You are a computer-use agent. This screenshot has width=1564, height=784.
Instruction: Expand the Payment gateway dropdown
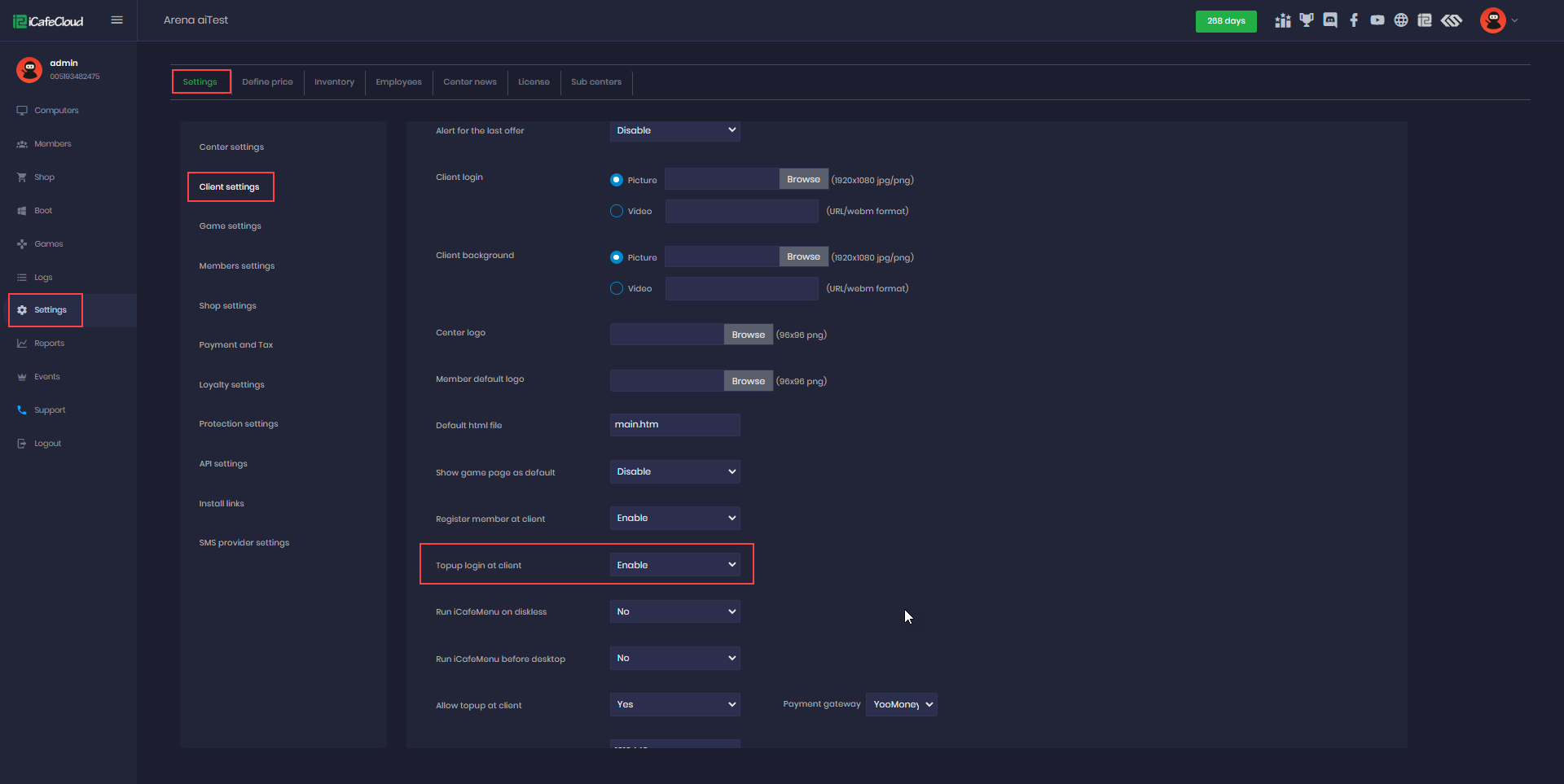coord(901,704)
